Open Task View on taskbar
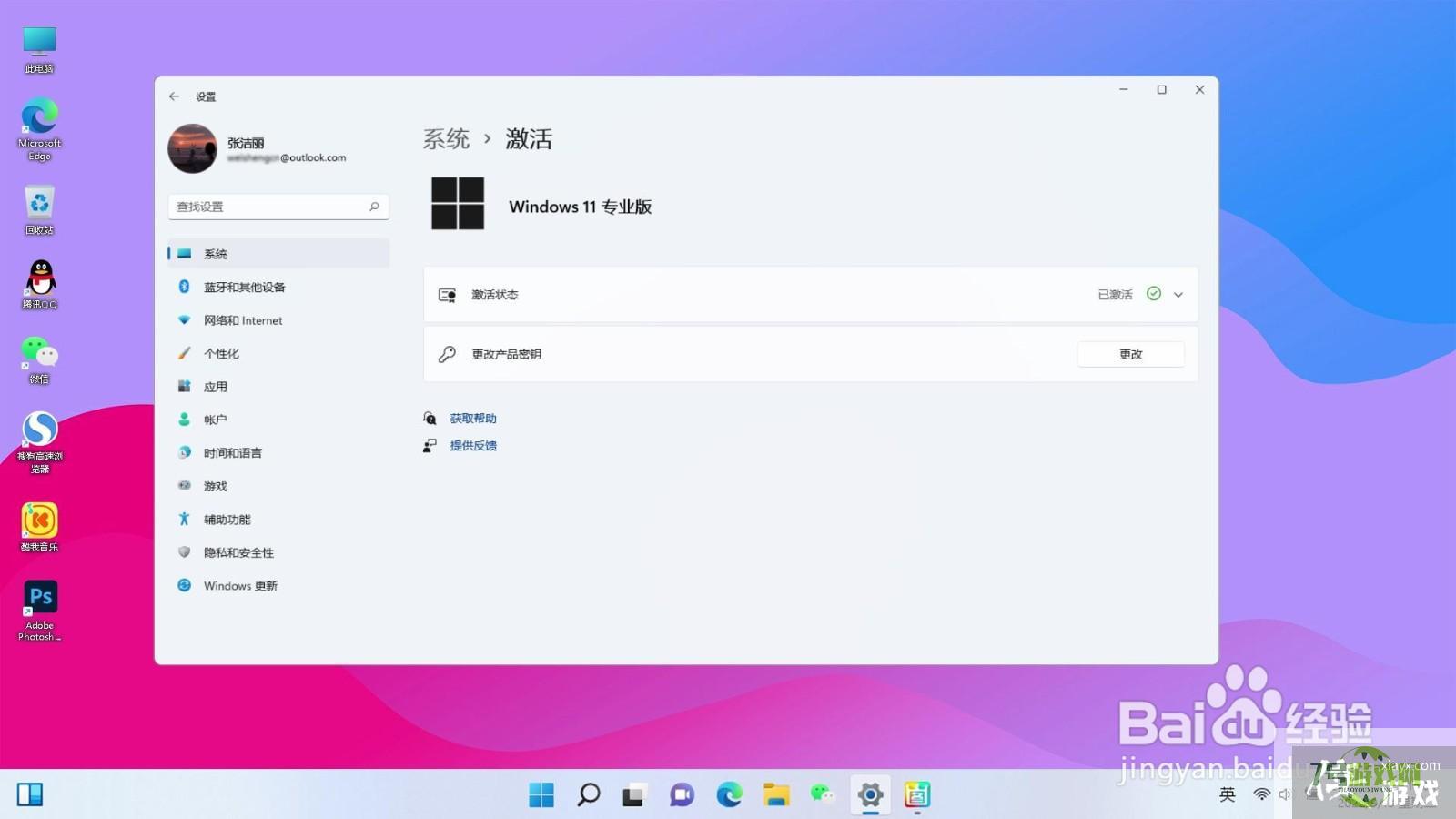Image resolution: width=1456 pixels, height=819 pixels. tap(635, 794)
